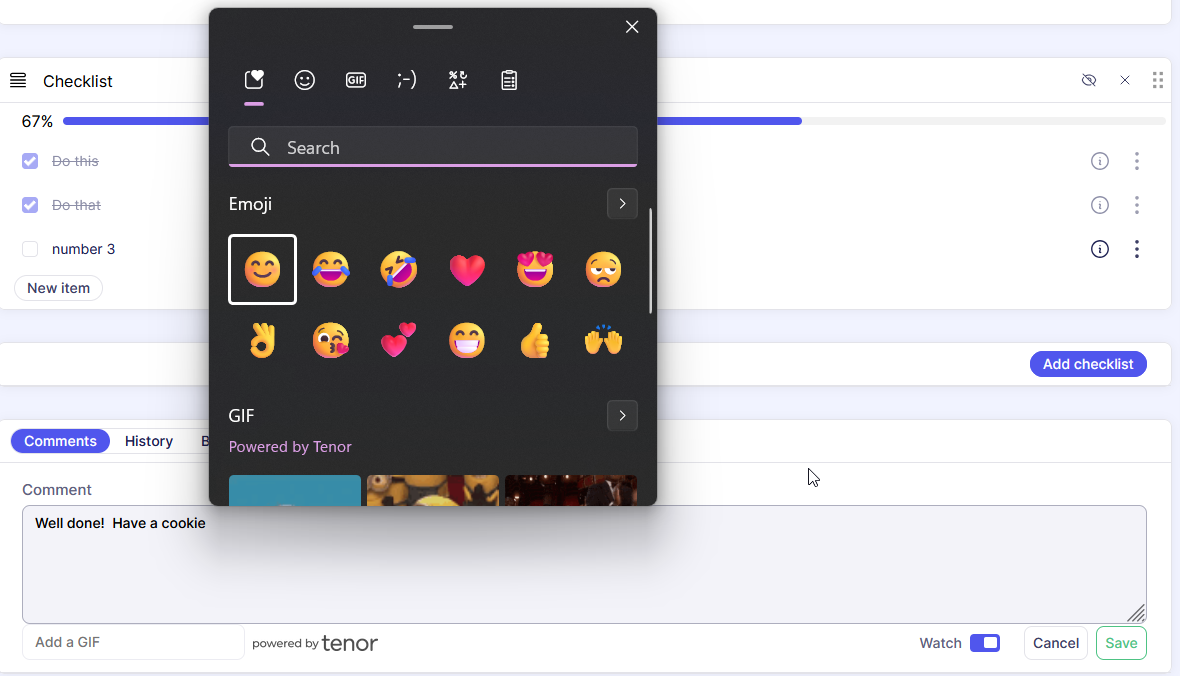This screenshot has width=1180, height=676.
Task: Open options menu for 'number 3' item
Action: click(x=1137, y=249)
